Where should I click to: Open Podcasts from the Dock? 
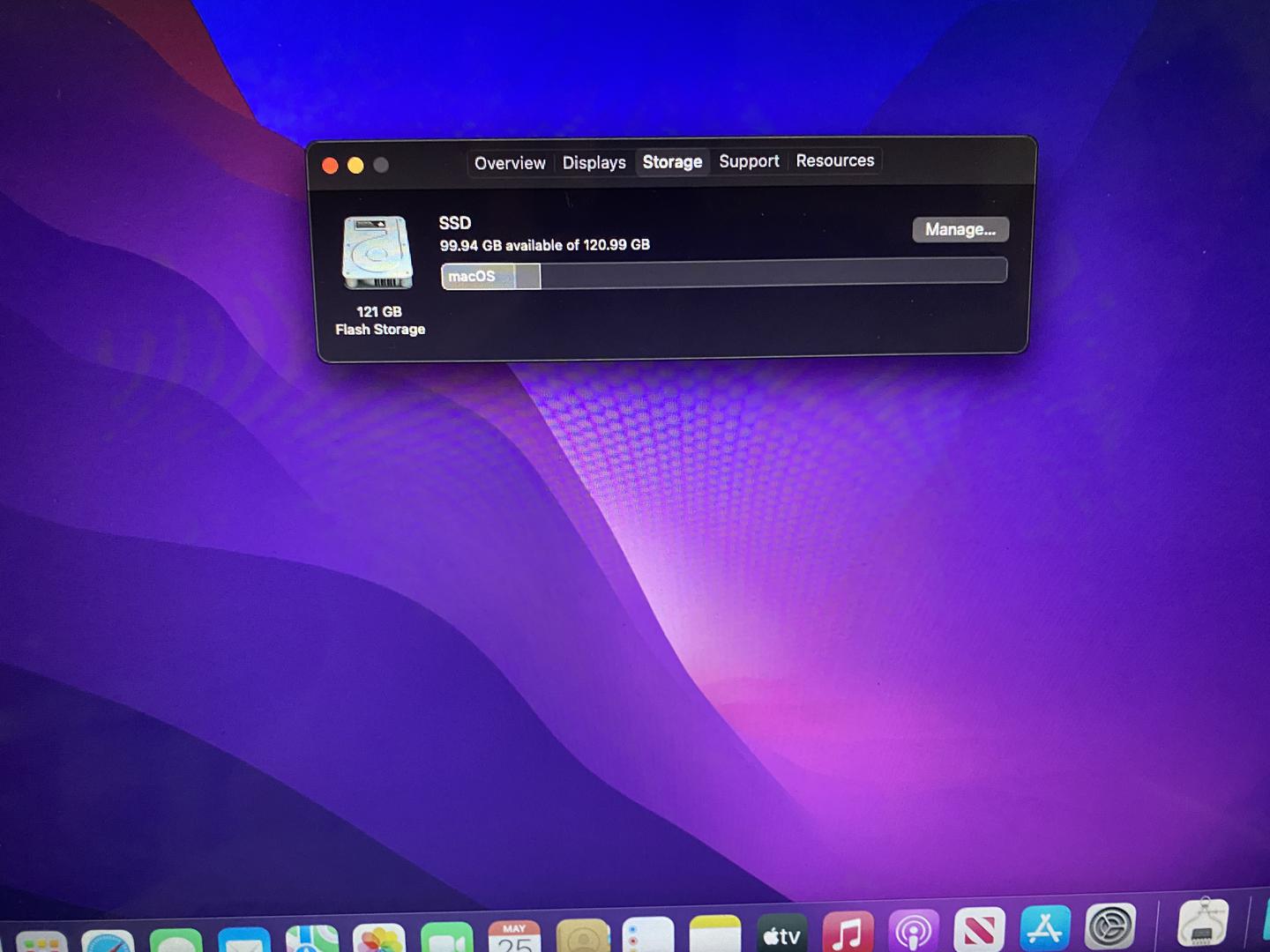[914, 930]
